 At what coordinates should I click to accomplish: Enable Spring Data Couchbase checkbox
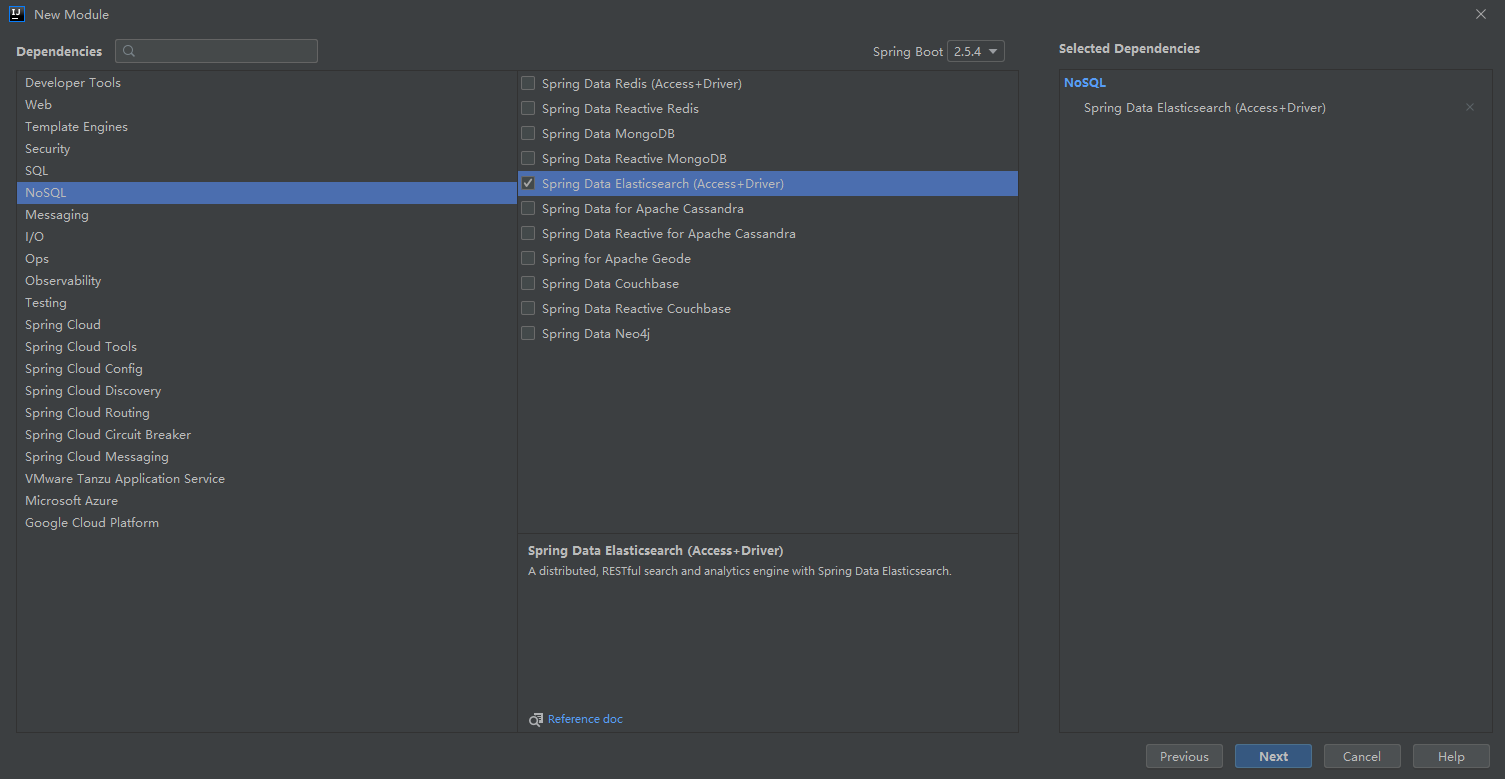[528, 283]
